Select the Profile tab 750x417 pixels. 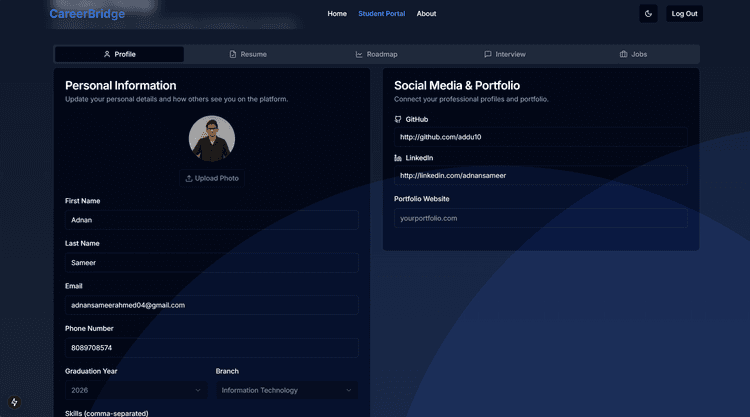click(120, 54)
